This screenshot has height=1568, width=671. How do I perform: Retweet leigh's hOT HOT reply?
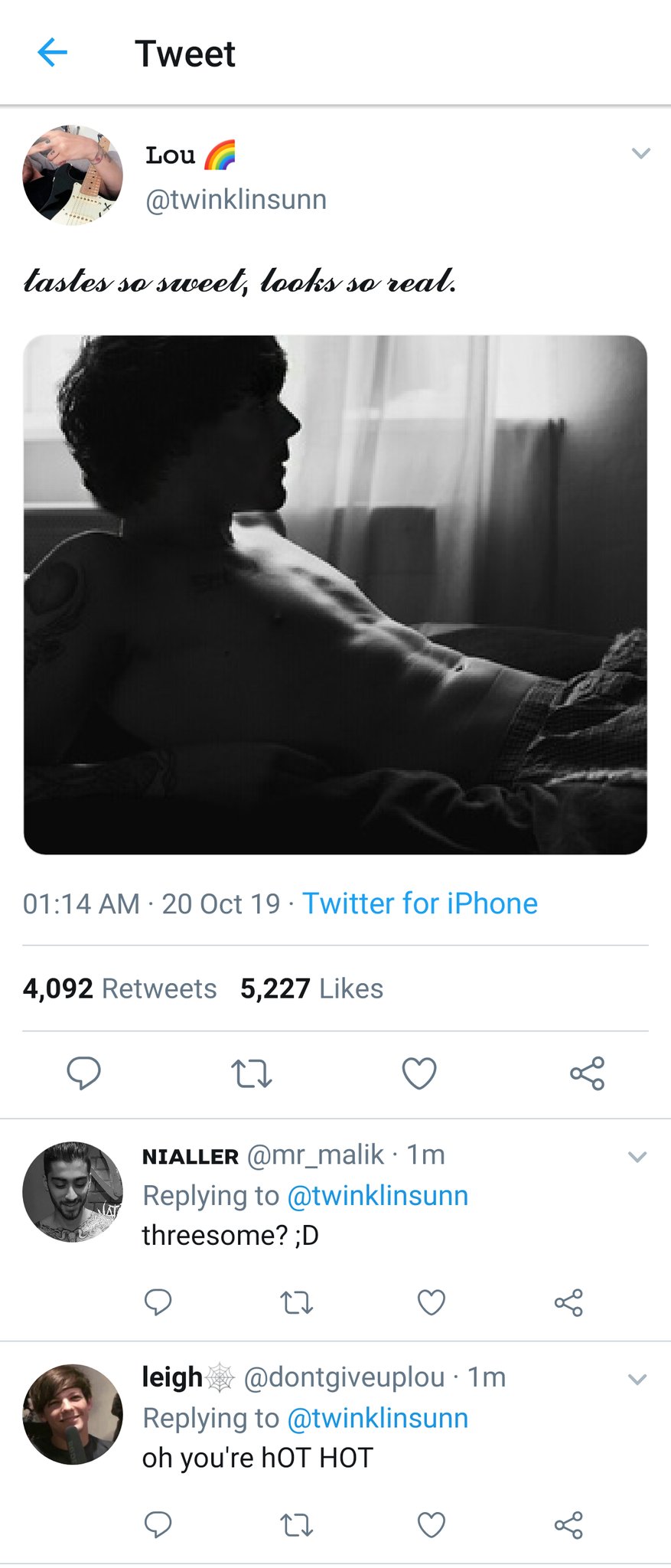296,1525
